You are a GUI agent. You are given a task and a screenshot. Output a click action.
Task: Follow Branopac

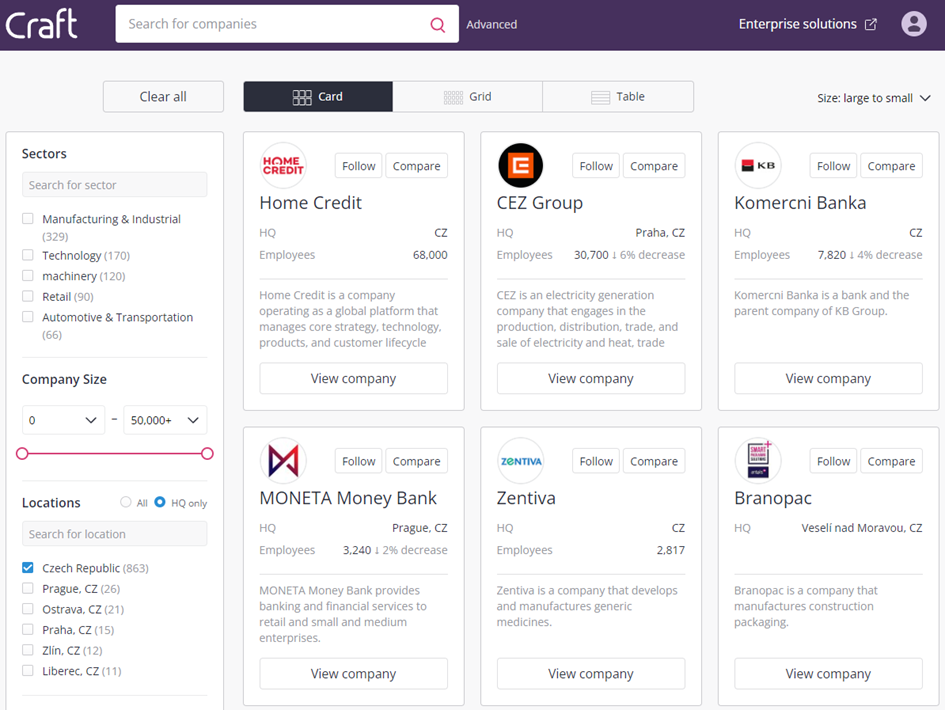(834, 461)
